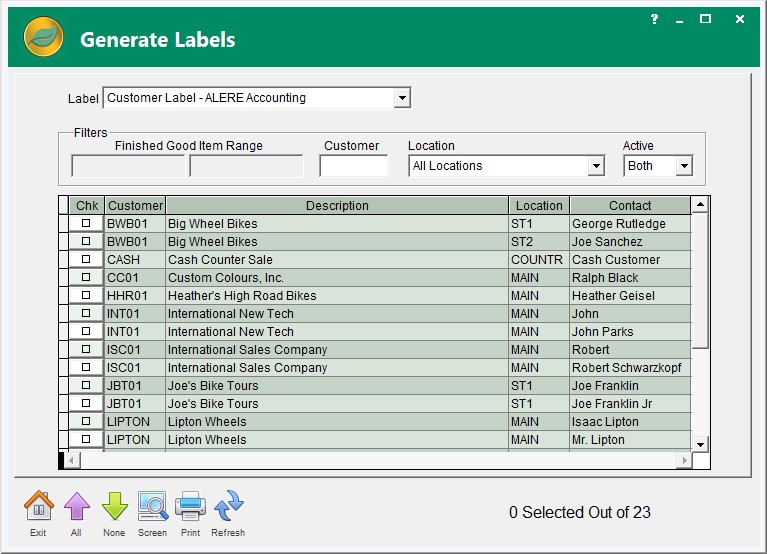Click the Print printer icon

[x=190, y=506]
